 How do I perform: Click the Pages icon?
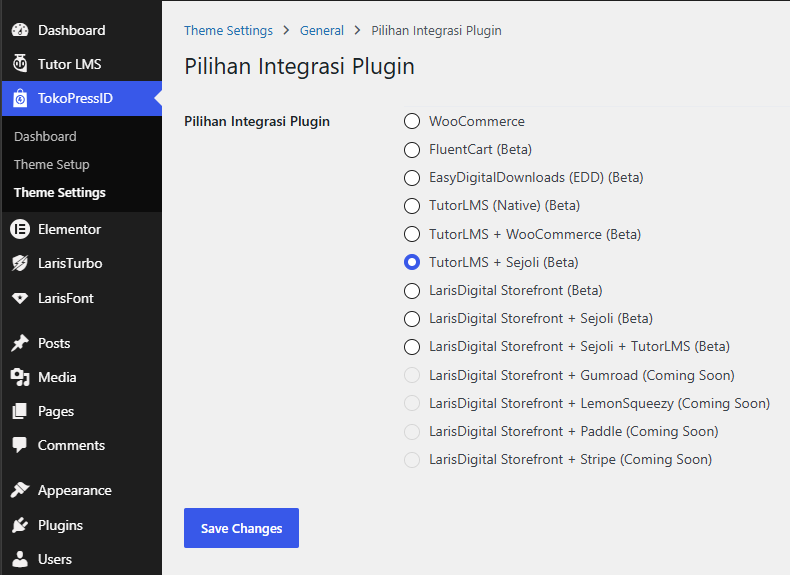(20, 411)
